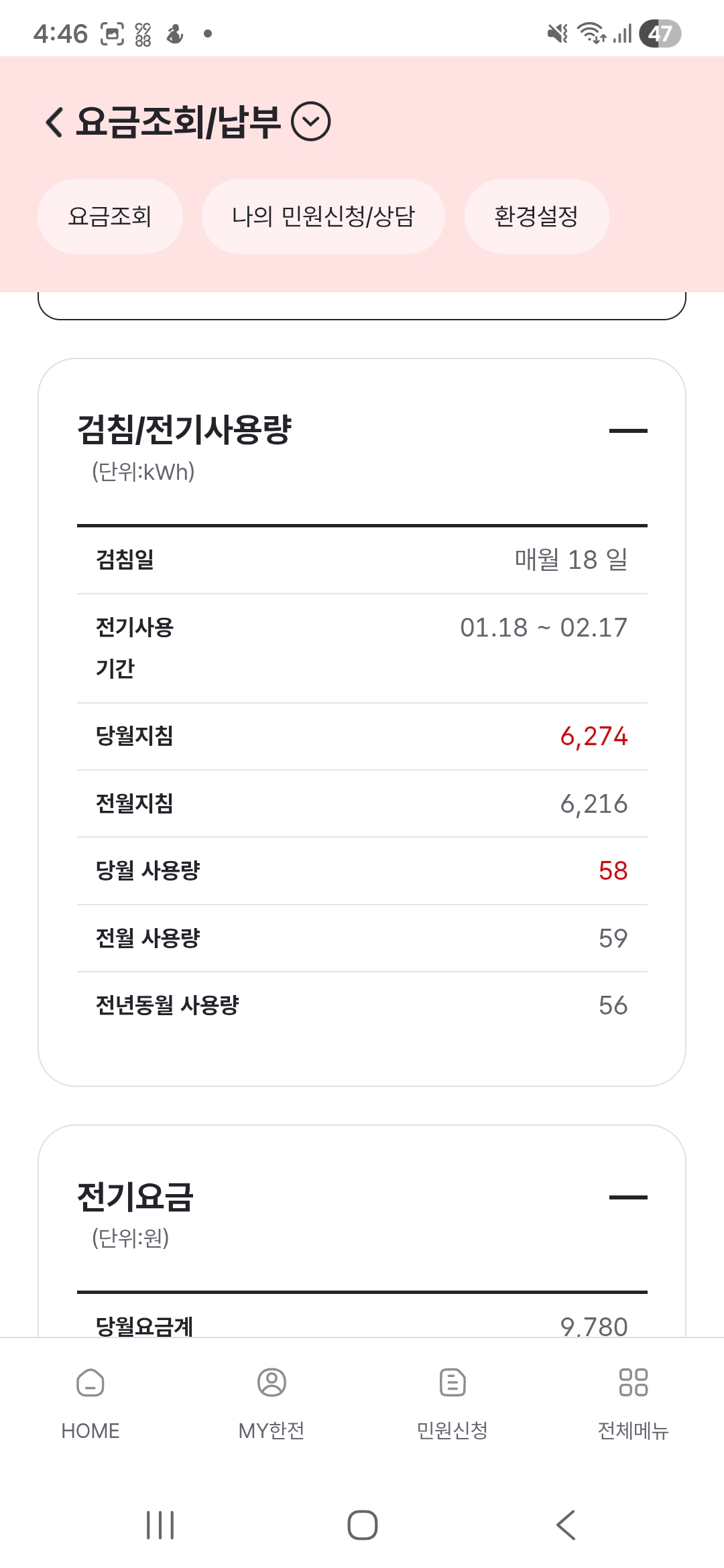The width and height of the screenshot is (724, 1568).
Task: Tap the 민원신청 document icon
Action: [x=452, y=1382]
